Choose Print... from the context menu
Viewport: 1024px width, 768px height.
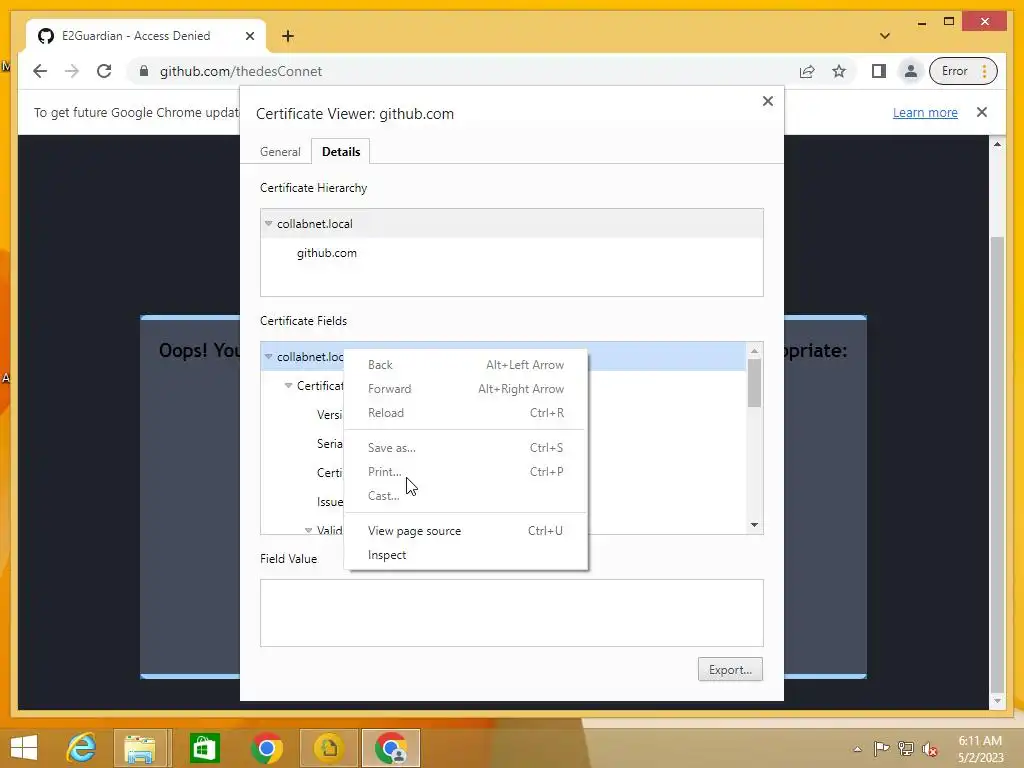click(466, 472)
